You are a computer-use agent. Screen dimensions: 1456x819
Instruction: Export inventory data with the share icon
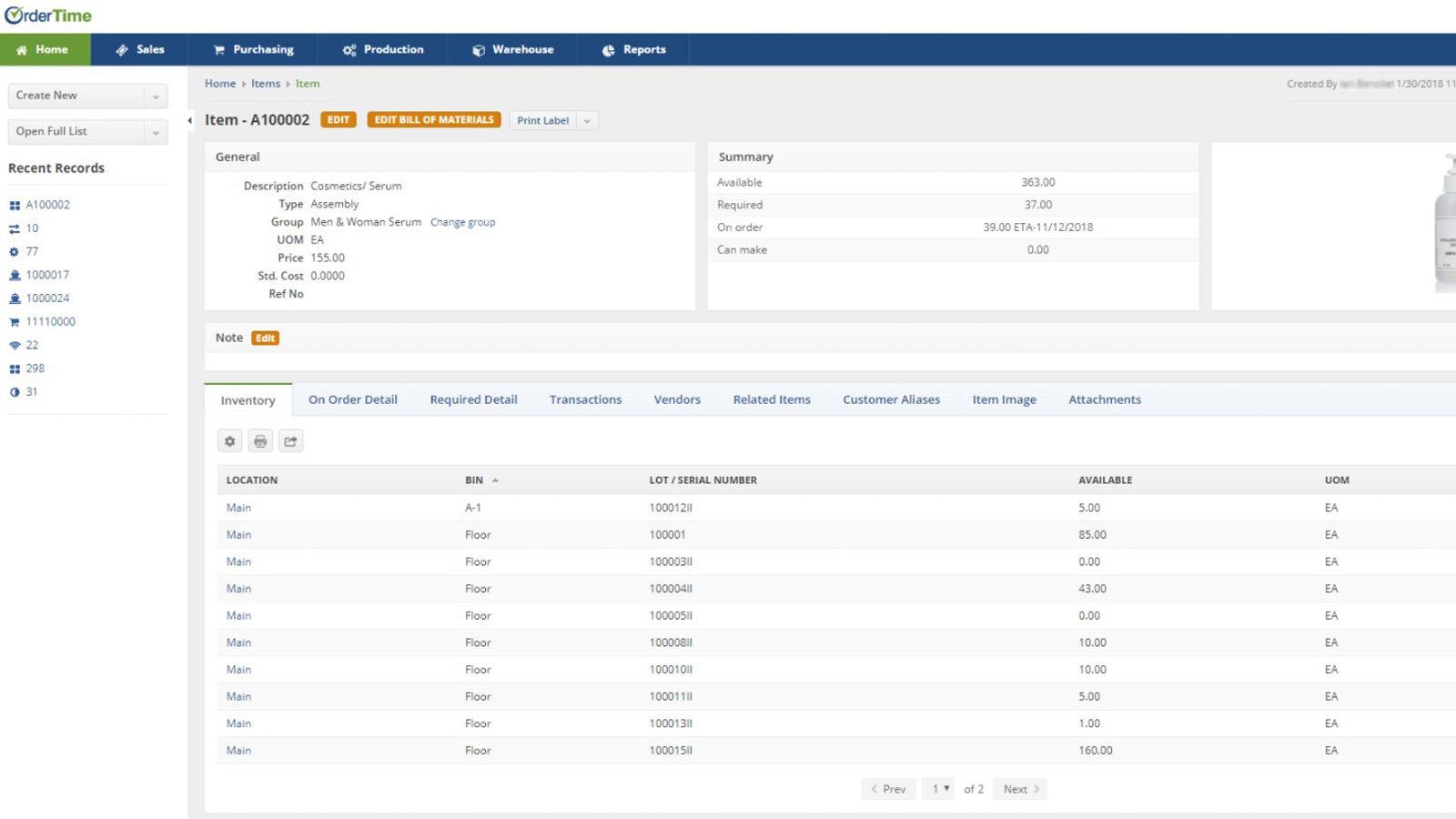[290, 440]
